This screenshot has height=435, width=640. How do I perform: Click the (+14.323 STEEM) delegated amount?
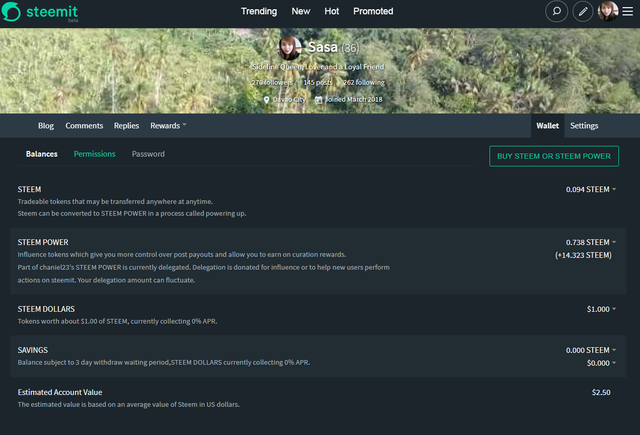pyautogui.click(x=583, y=255)
